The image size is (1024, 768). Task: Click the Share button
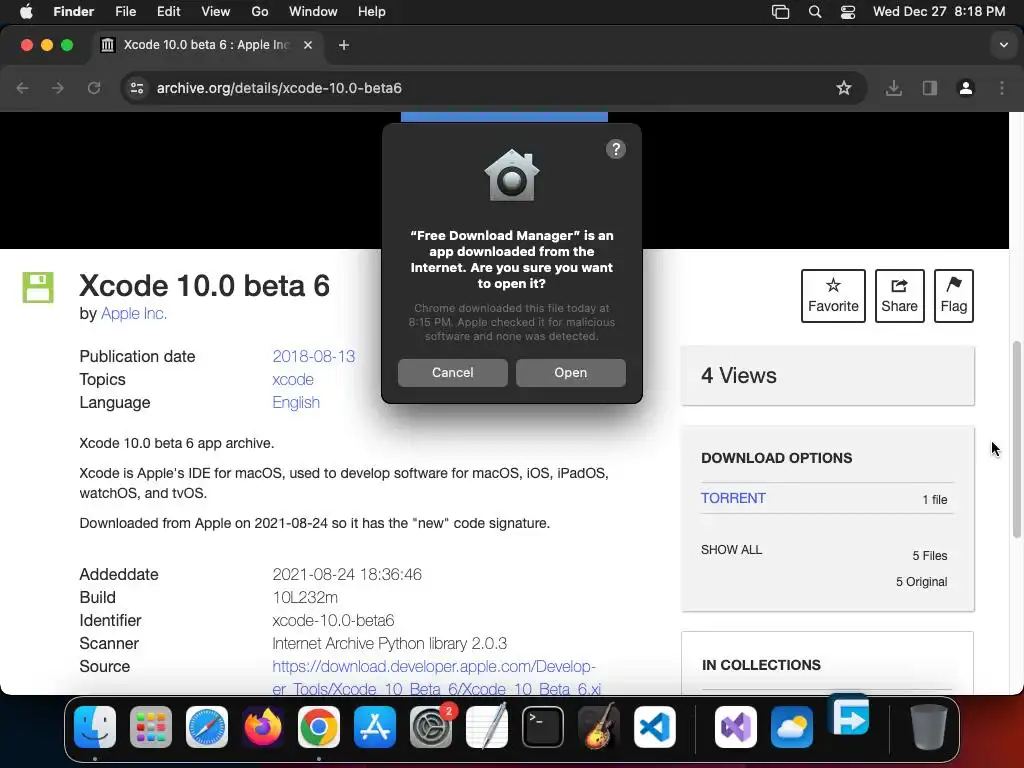[899, 296]
